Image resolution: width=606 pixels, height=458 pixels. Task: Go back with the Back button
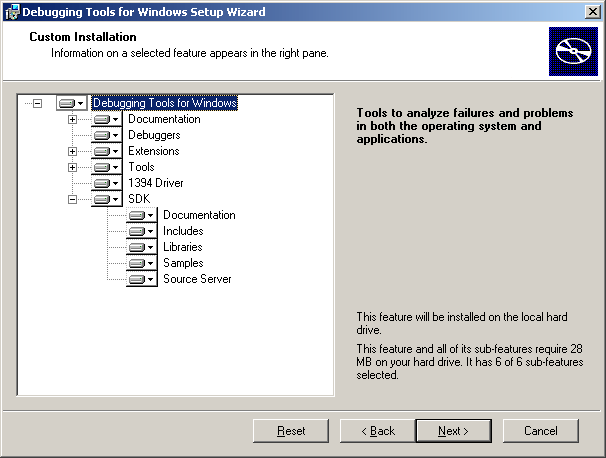point(378,431)
